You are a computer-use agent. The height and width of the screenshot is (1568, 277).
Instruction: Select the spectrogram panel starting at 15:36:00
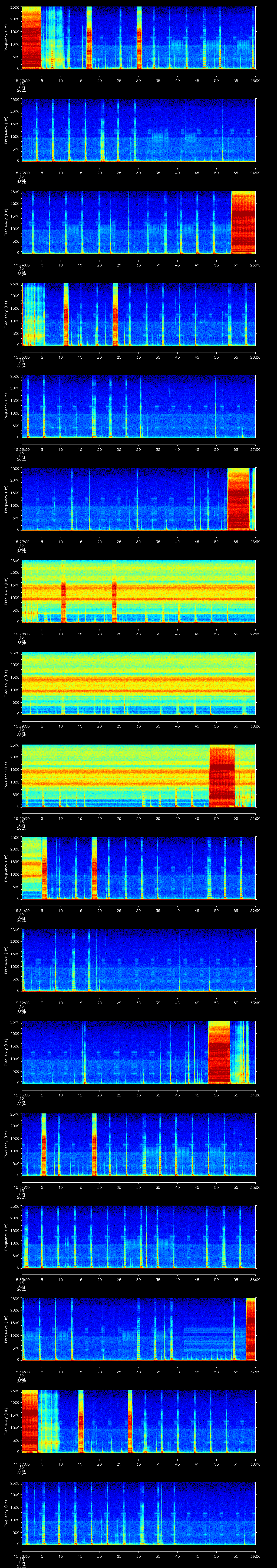pos(138,1329)
